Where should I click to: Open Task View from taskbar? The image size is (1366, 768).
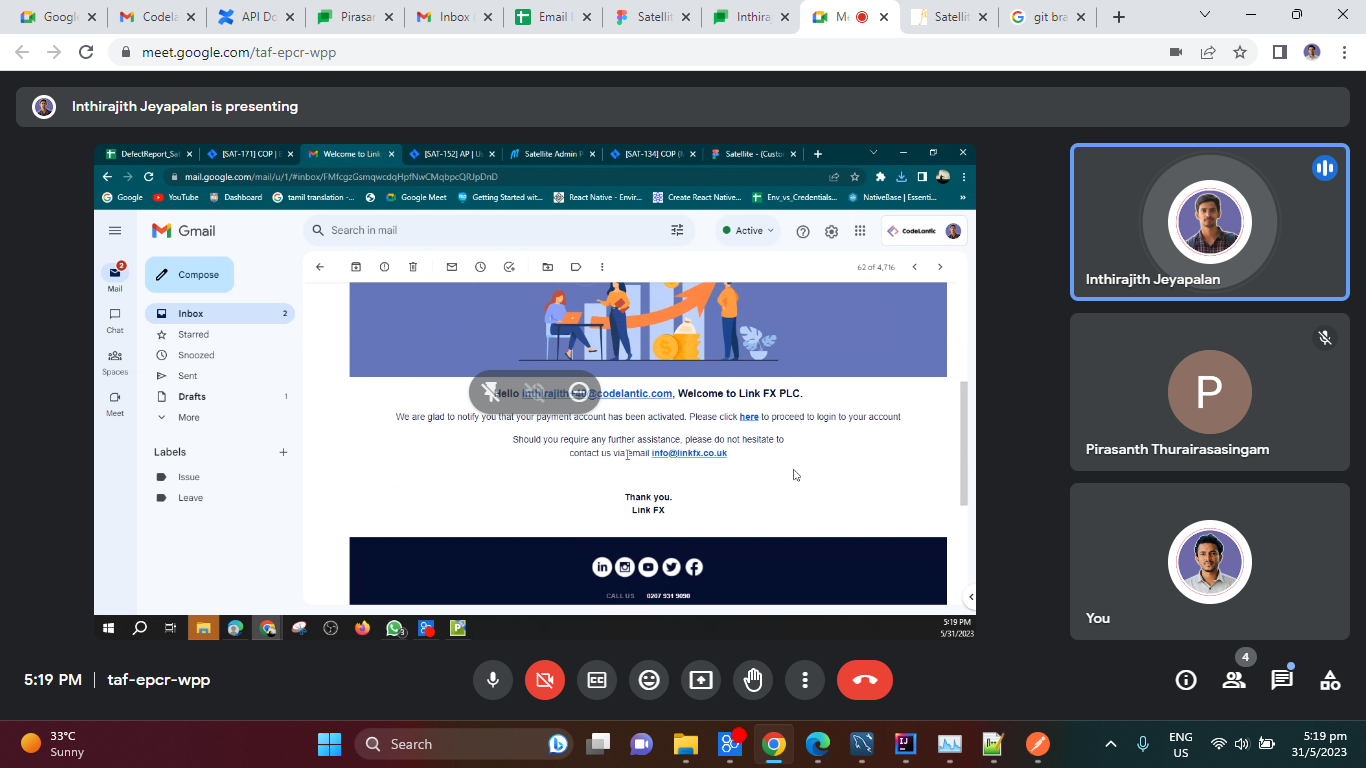598,744
